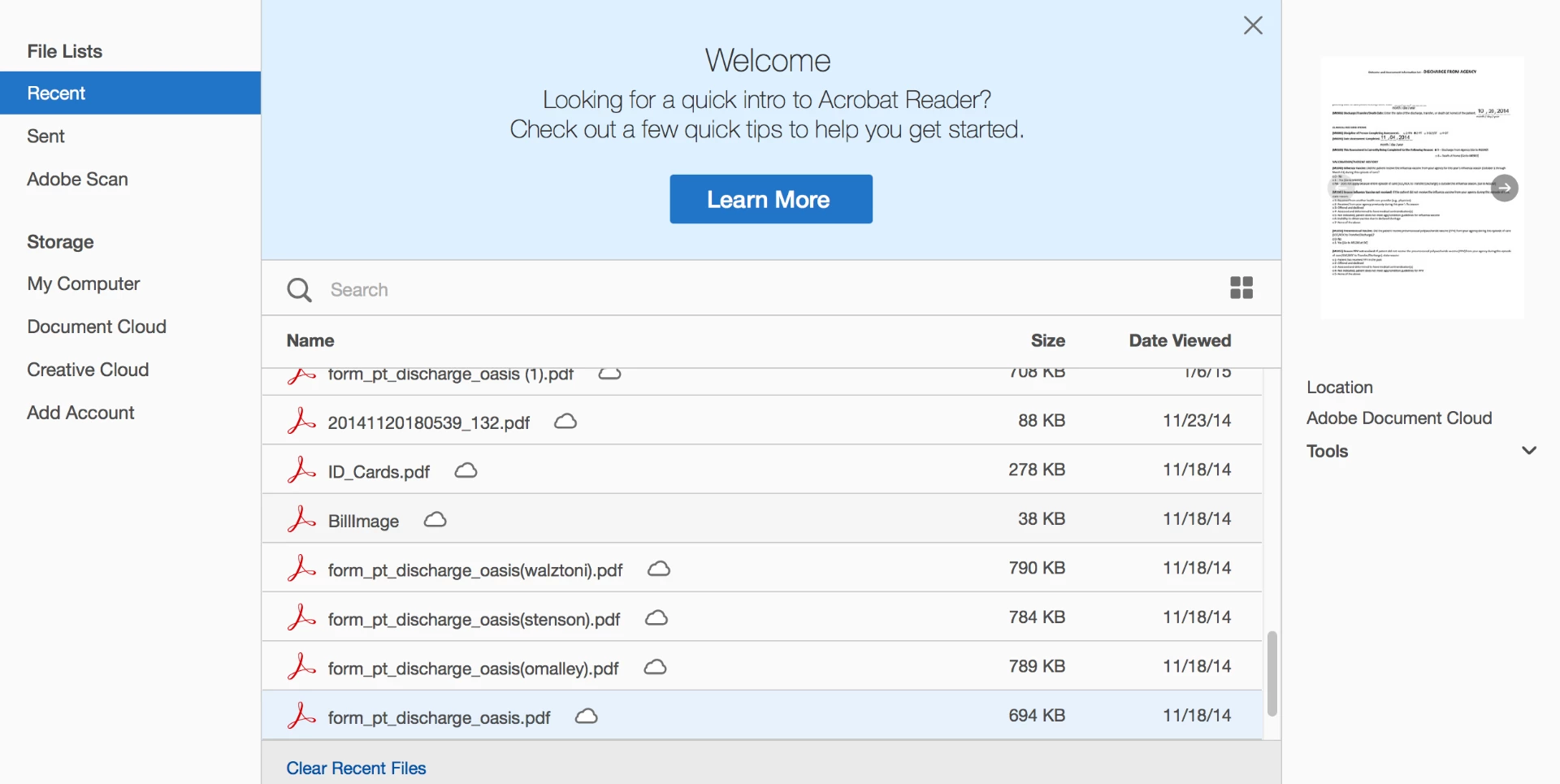The width and height of the screenshot is (1560, 784).
Task: Click the search magnifier icon
Action: (299, 290)
